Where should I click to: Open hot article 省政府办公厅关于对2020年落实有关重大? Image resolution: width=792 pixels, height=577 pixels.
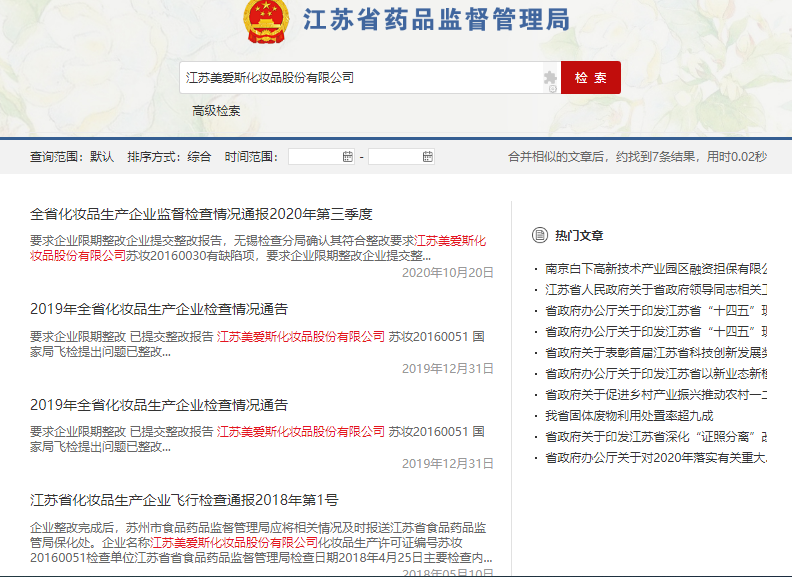pos(656,458)
